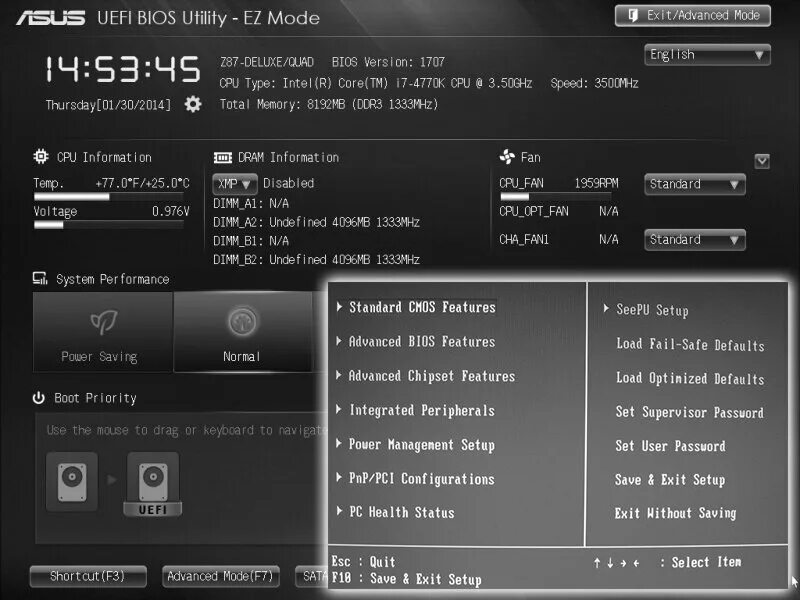Click the Esc : Quit hint

(x=363, y=562)
